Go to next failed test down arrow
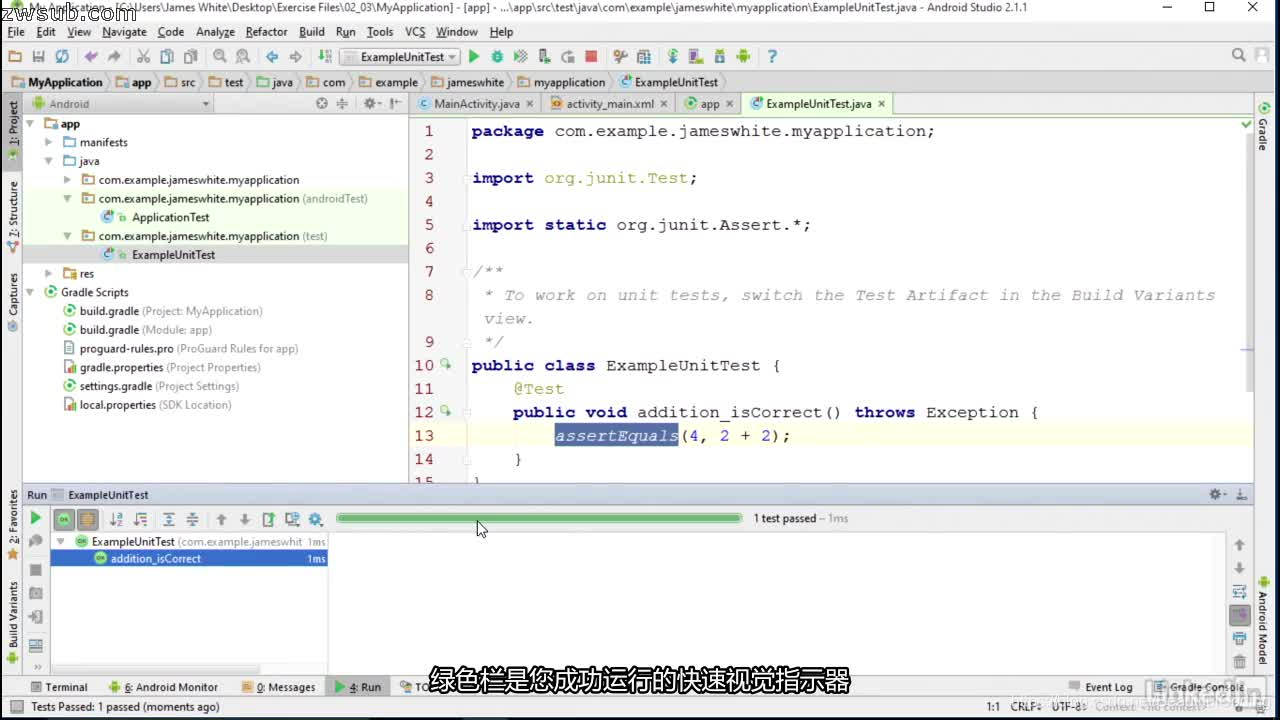 tap(244, 519)
